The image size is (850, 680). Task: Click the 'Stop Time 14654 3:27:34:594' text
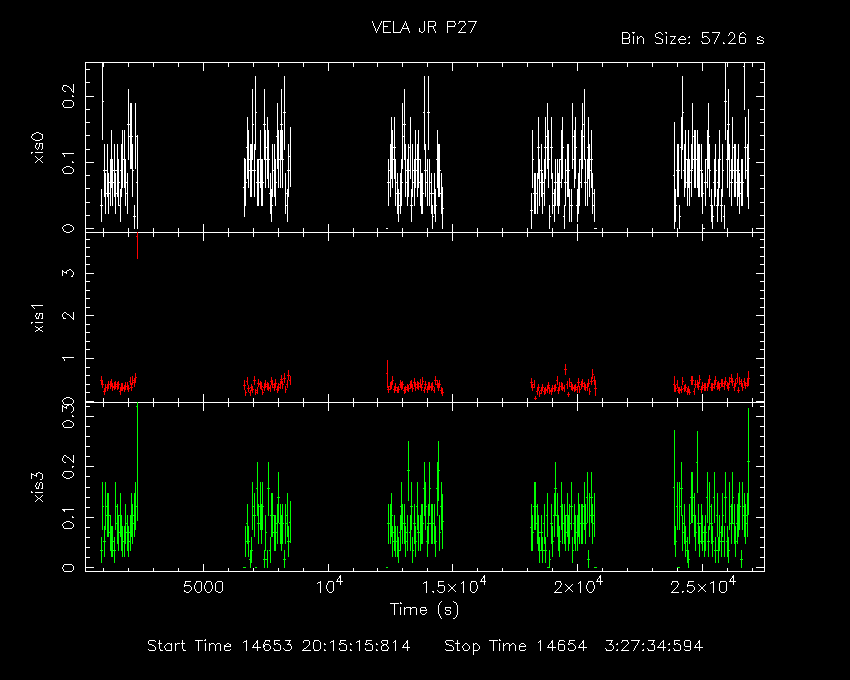574,646
